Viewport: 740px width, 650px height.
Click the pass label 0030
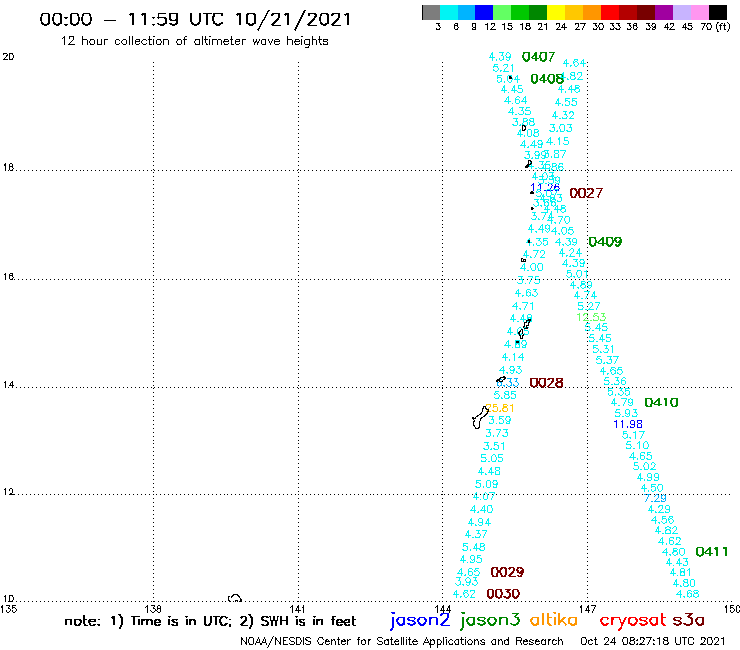coord(503,594)
